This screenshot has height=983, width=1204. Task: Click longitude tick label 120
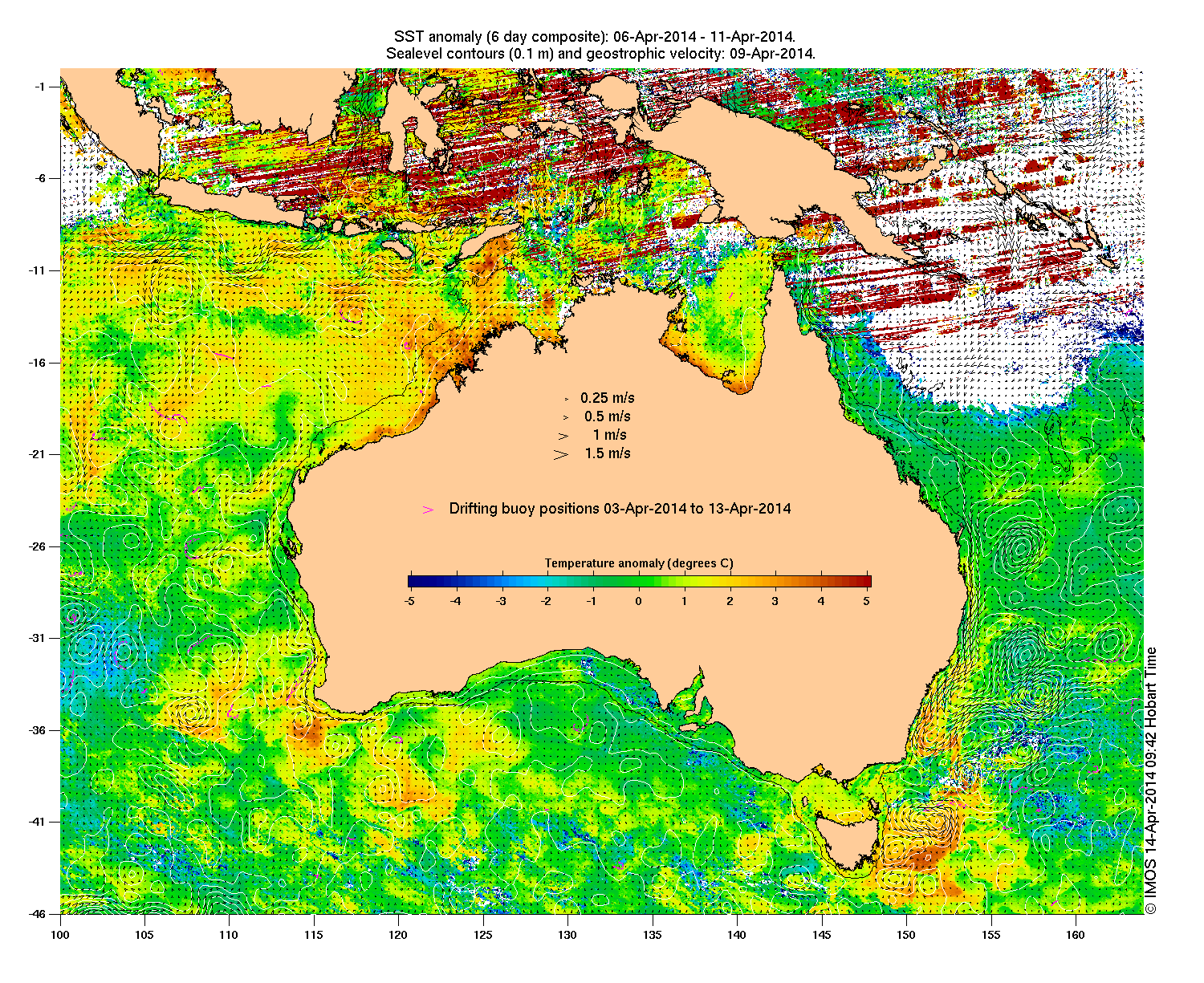398,935
